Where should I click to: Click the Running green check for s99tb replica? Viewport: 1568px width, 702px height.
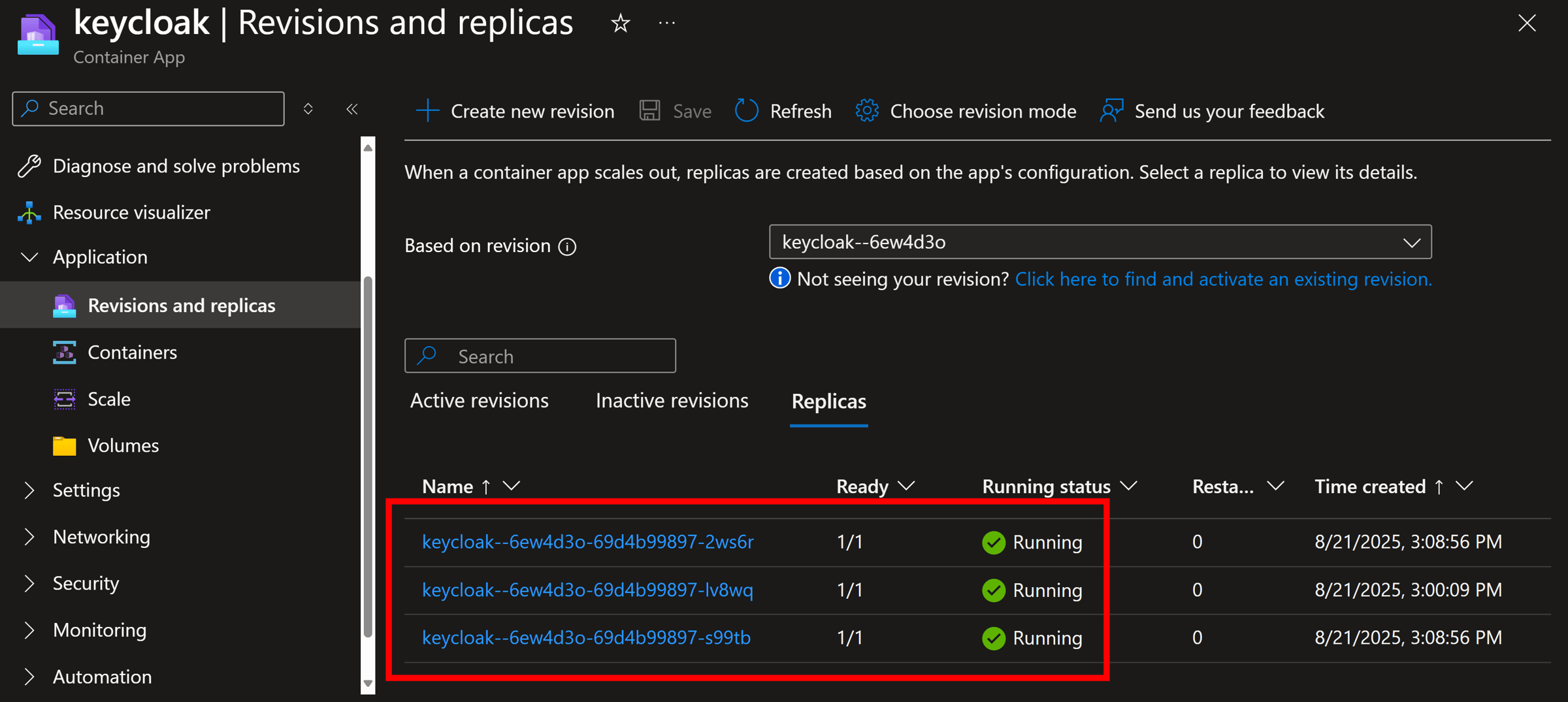click(x=993, y=639)
